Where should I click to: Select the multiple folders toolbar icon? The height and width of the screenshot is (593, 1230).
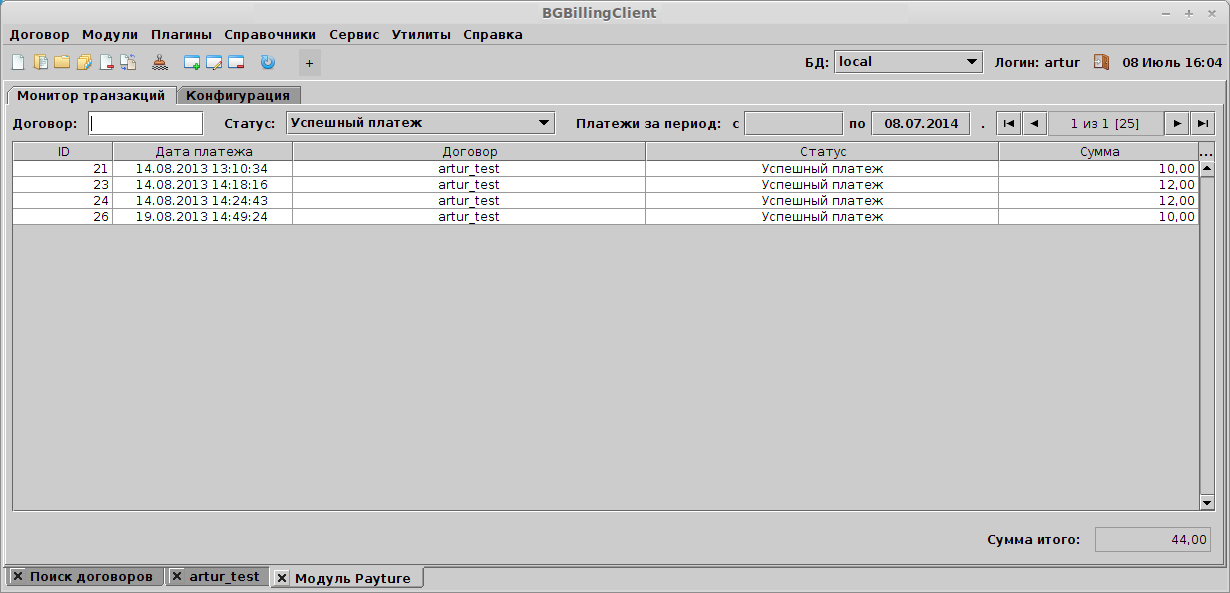click(x=85, y=62)
